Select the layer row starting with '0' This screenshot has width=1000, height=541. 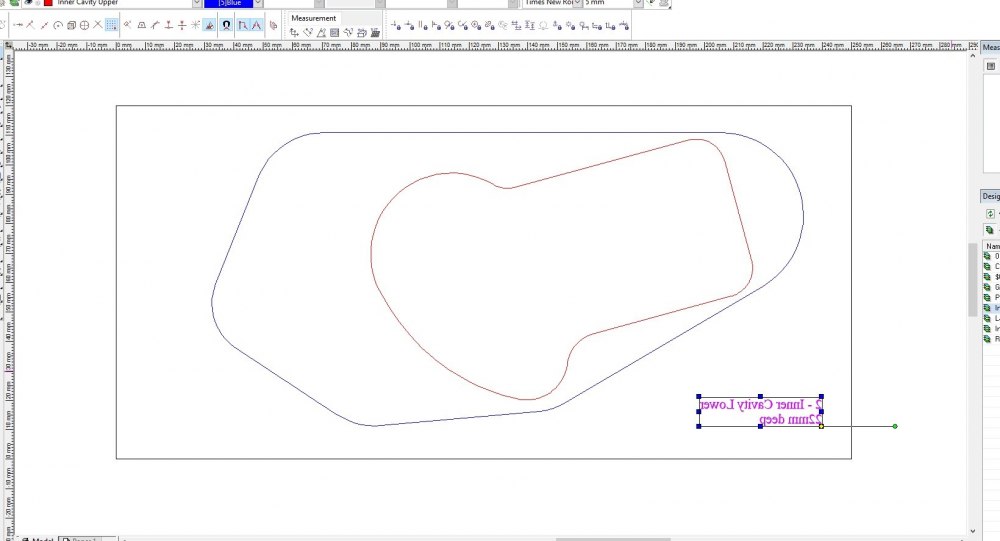(x=992, y=256)
